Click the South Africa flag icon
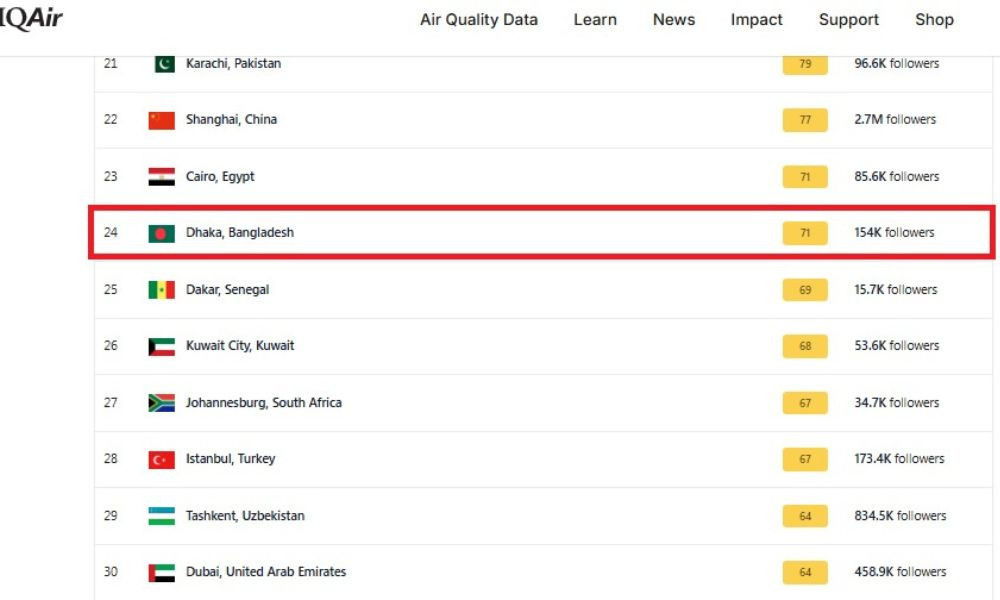Viewport: 1000px width, 600px height. click(x=161, y=403)
